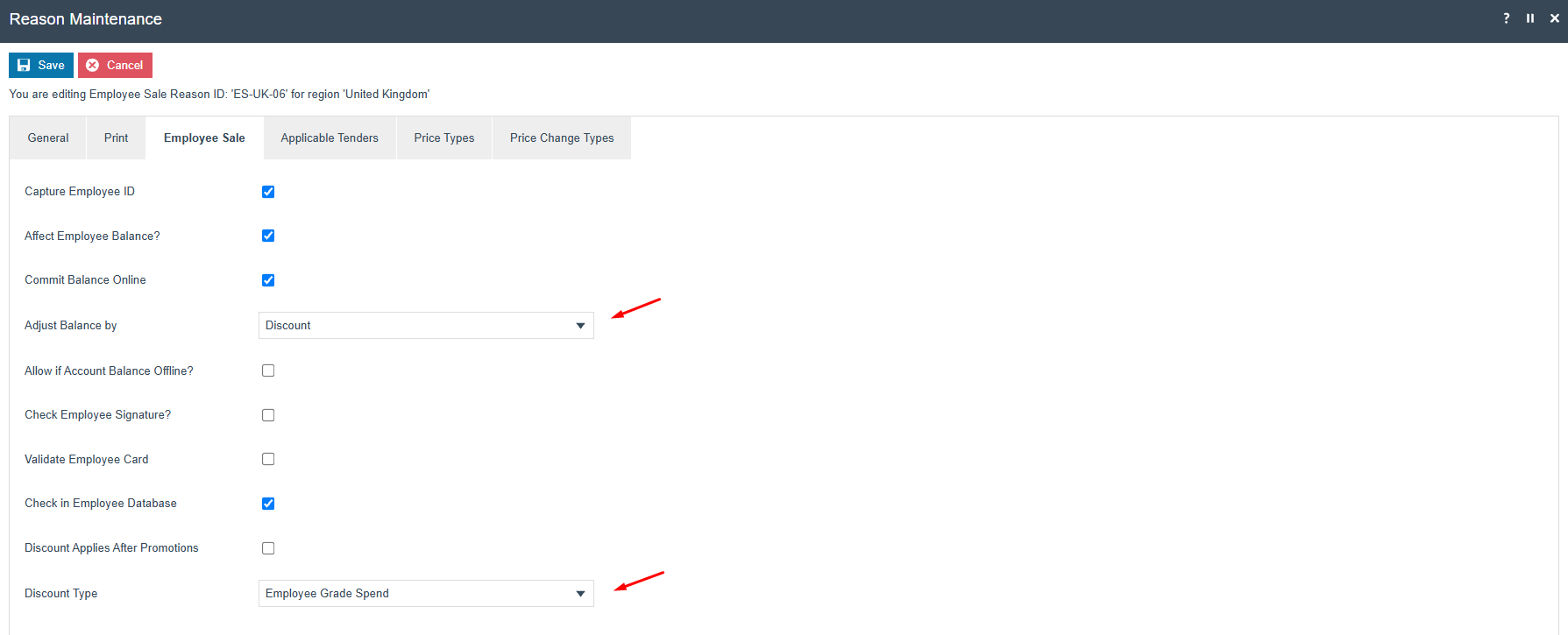Image resolution: width=1568 pixels, height=635 pixels.
Task: Enable Discount Applies After Promotions
Action: point(268,548)
